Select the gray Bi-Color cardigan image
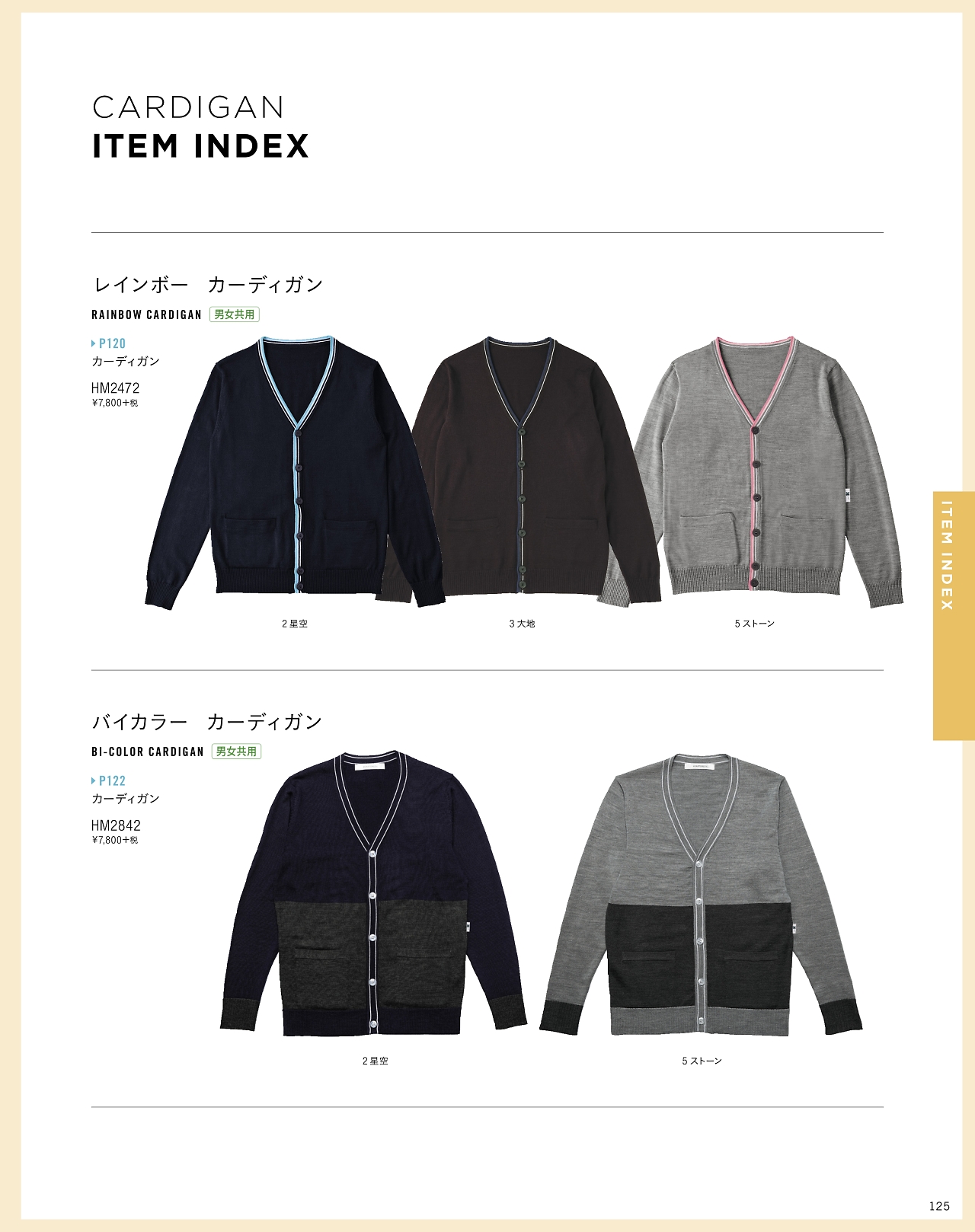The image size is (975, 1232). [701, 895]
